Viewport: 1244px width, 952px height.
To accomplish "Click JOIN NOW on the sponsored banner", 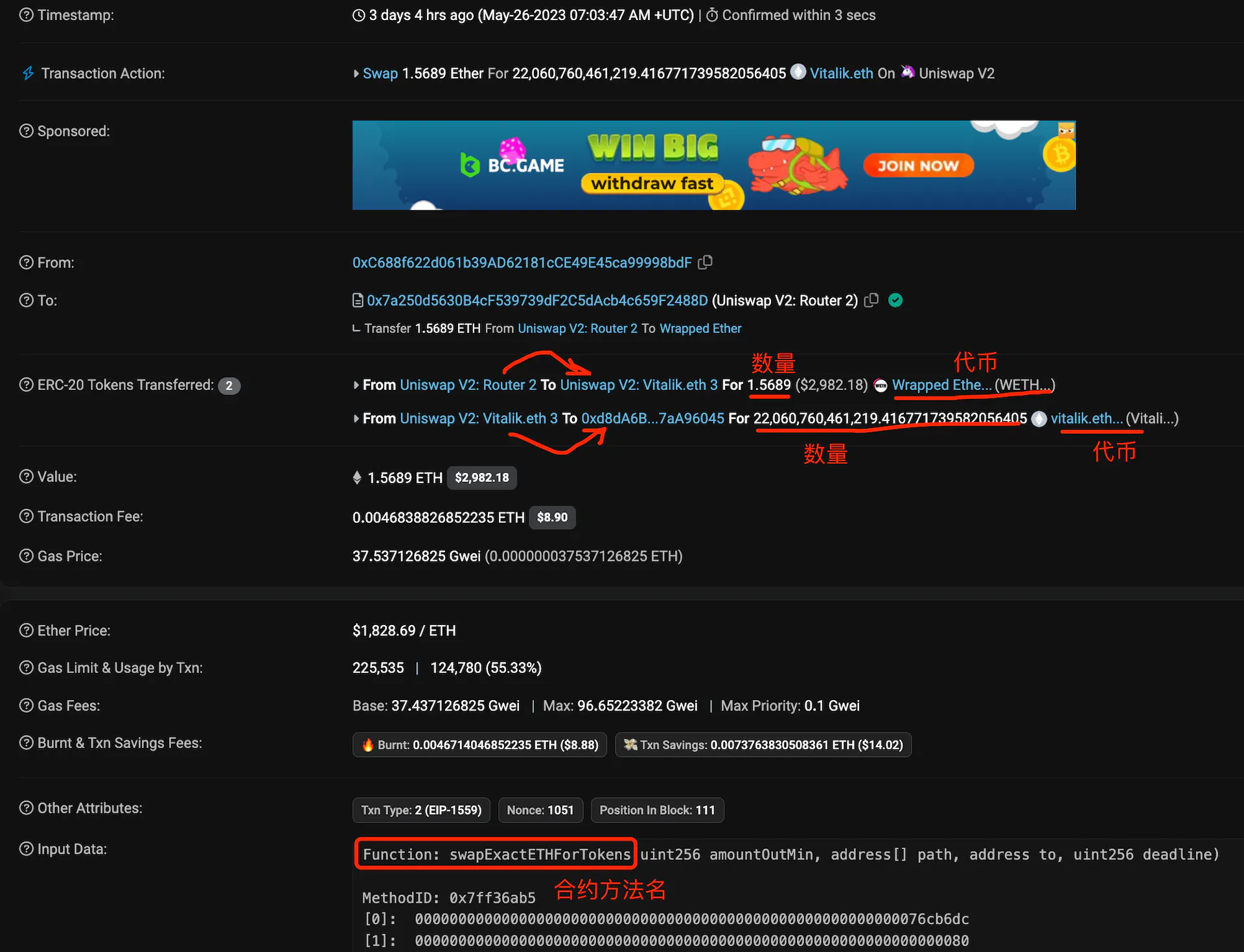I will point(918,166).
